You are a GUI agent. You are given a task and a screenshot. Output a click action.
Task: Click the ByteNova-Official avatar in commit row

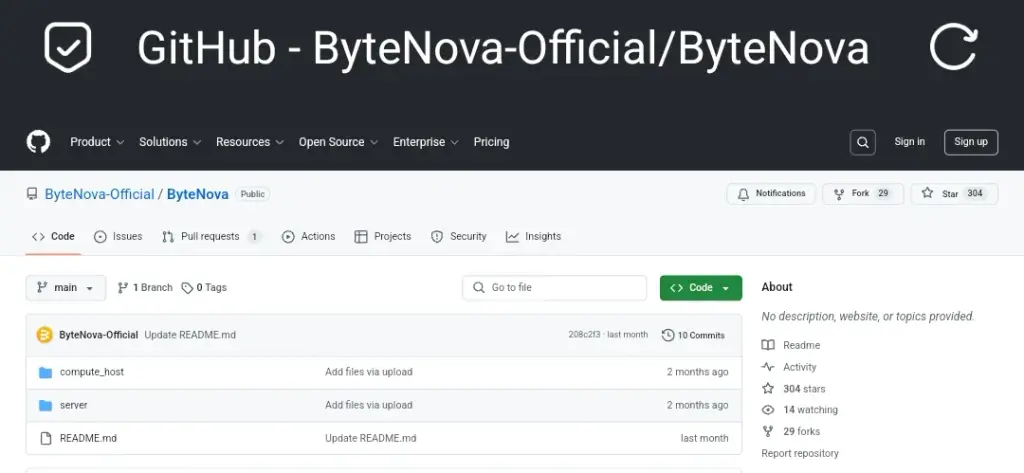click(x=44, y=335)
